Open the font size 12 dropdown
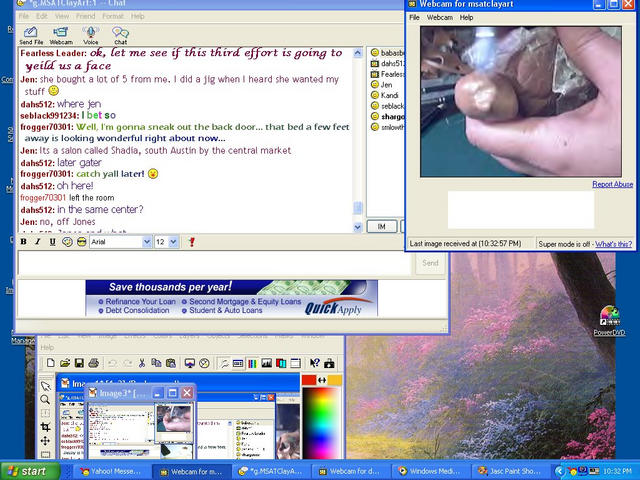This screenshot has height=480, width=640. pyautogui.click(x=173, y=242)
